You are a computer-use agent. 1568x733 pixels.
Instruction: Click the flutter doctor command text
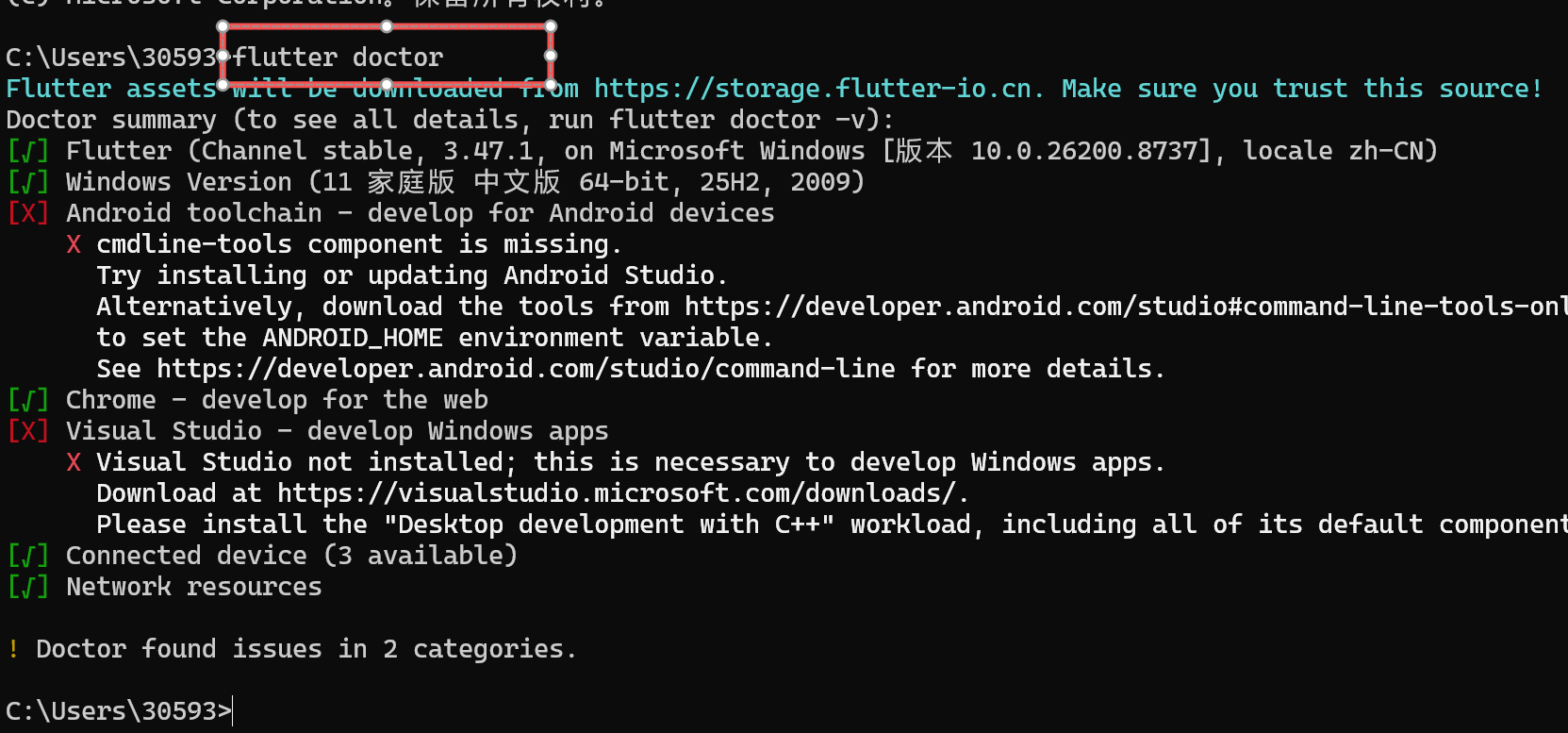click(338, 58)
